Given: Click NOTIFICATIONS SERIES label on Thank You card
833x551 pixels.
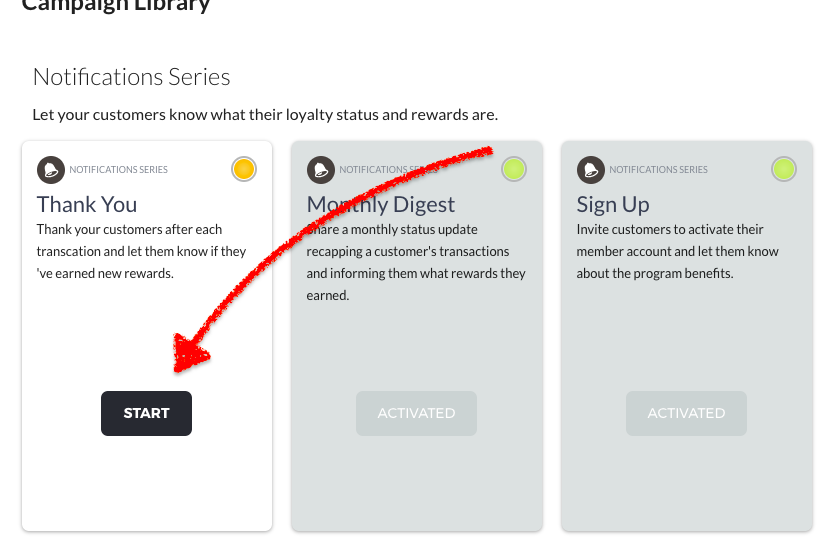Looking at the screenshot, I should (118, 169).
